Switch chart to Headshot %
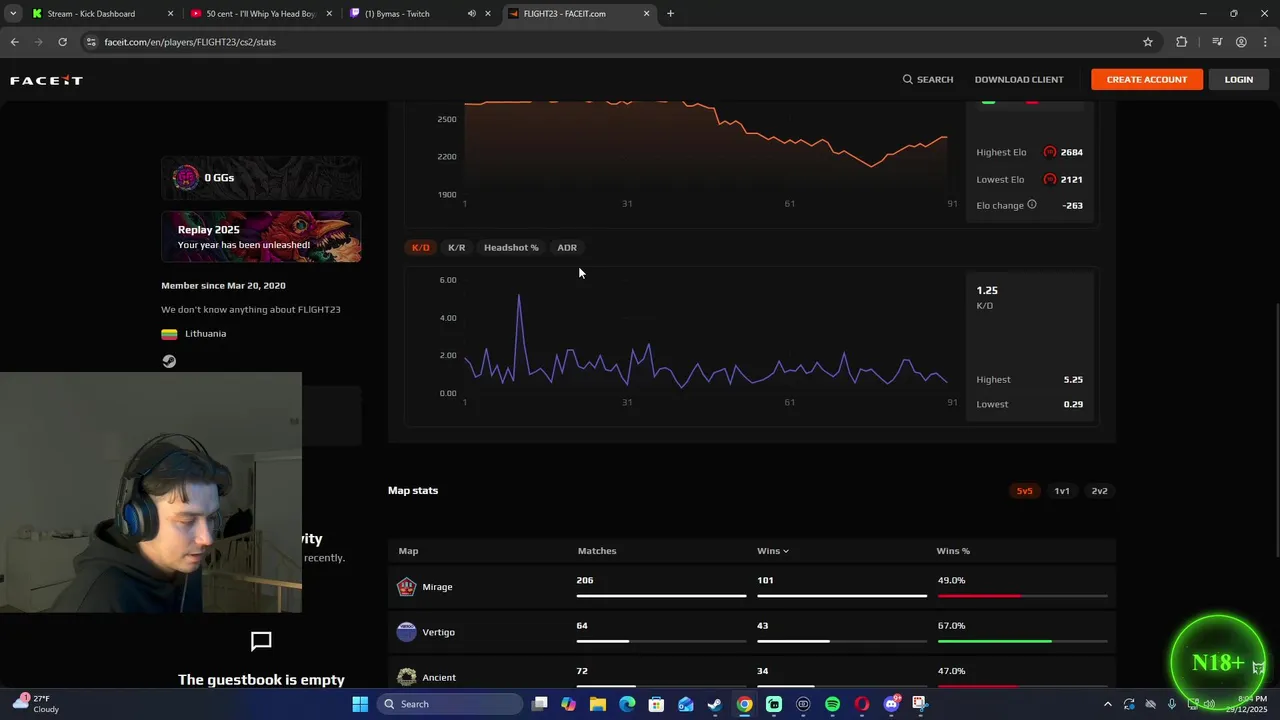The width and height of the screenshot is (1280, 720). click(511, 247)
